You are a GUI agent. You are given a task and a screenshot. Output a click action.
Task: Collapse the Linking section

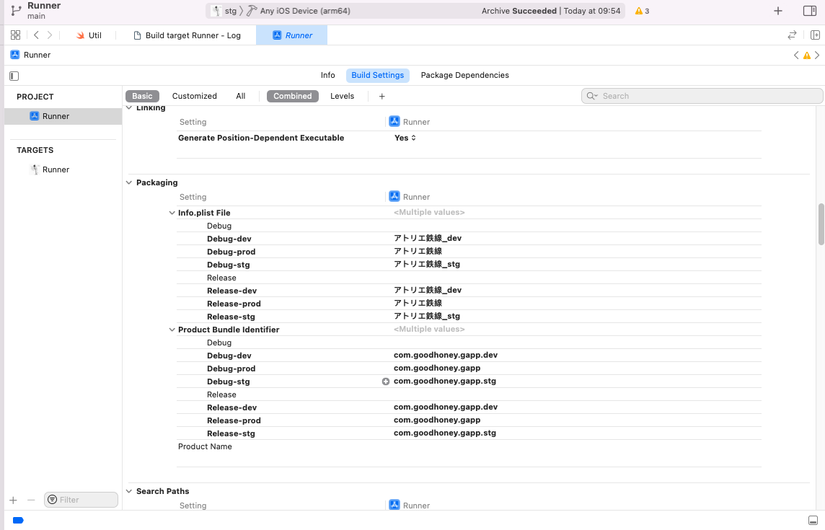tap(129, 108)
